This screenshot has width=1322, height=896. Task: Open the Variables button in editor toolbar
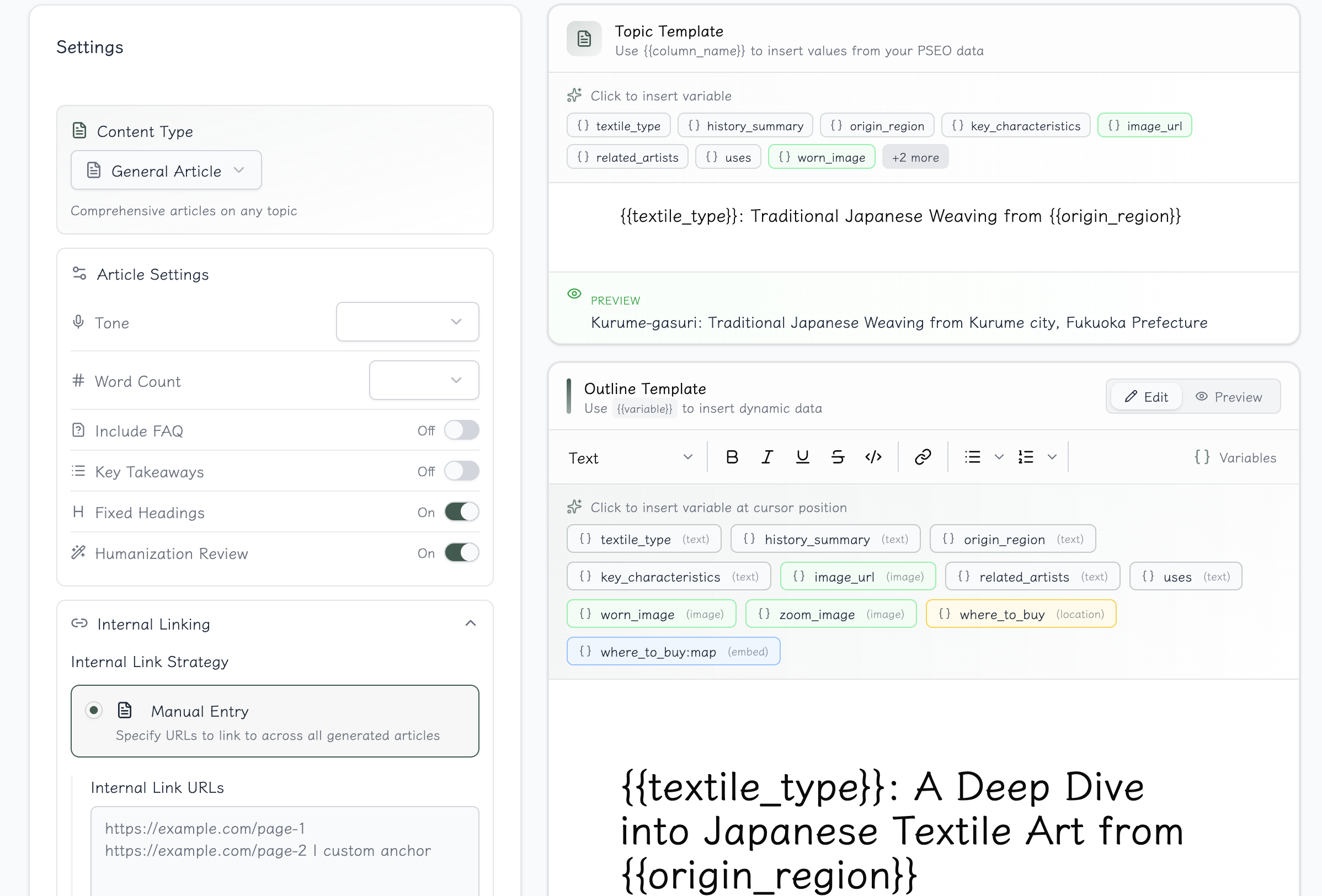coord(1235,458)
